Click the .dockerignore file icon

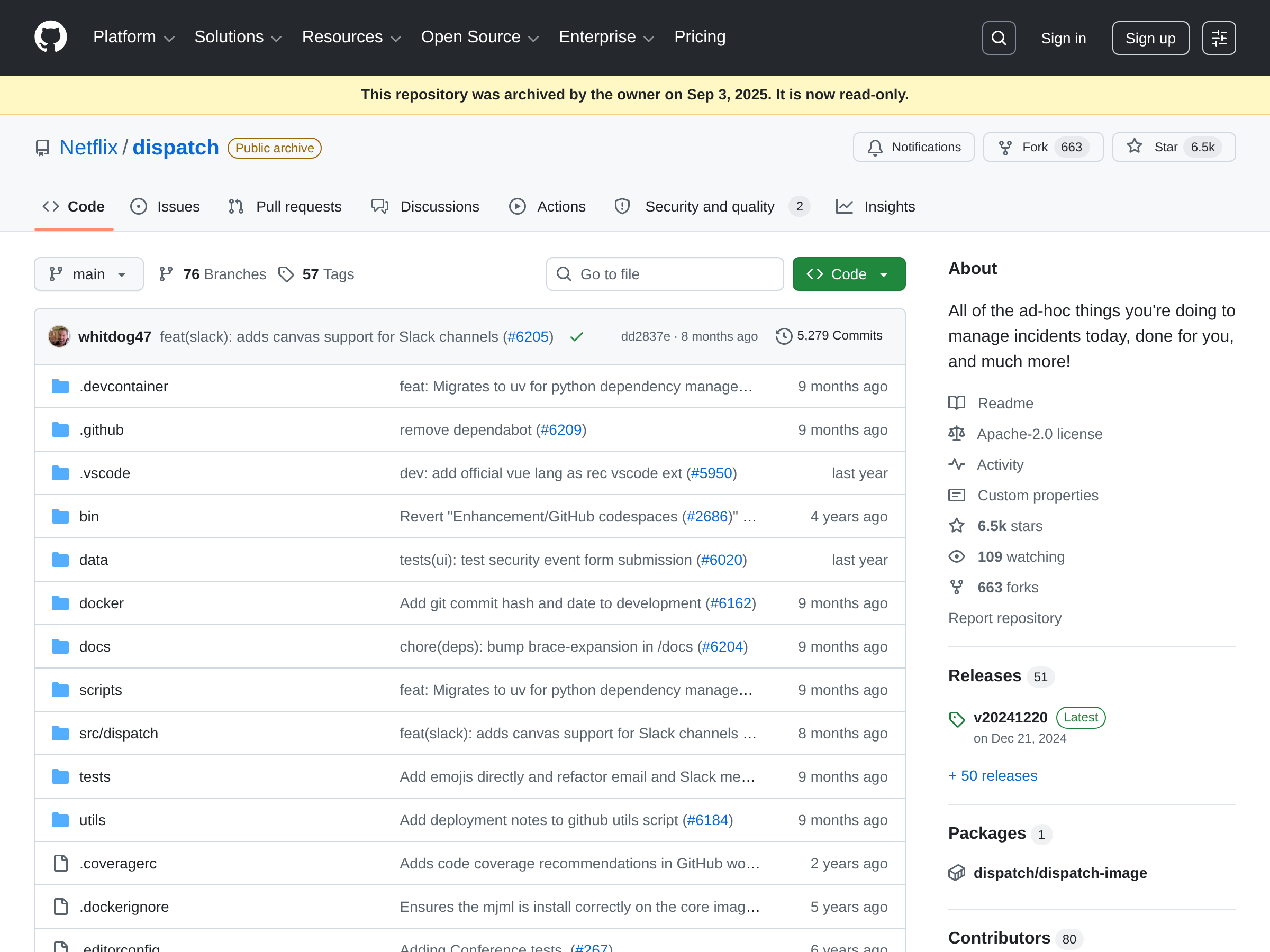click(61, 907)
